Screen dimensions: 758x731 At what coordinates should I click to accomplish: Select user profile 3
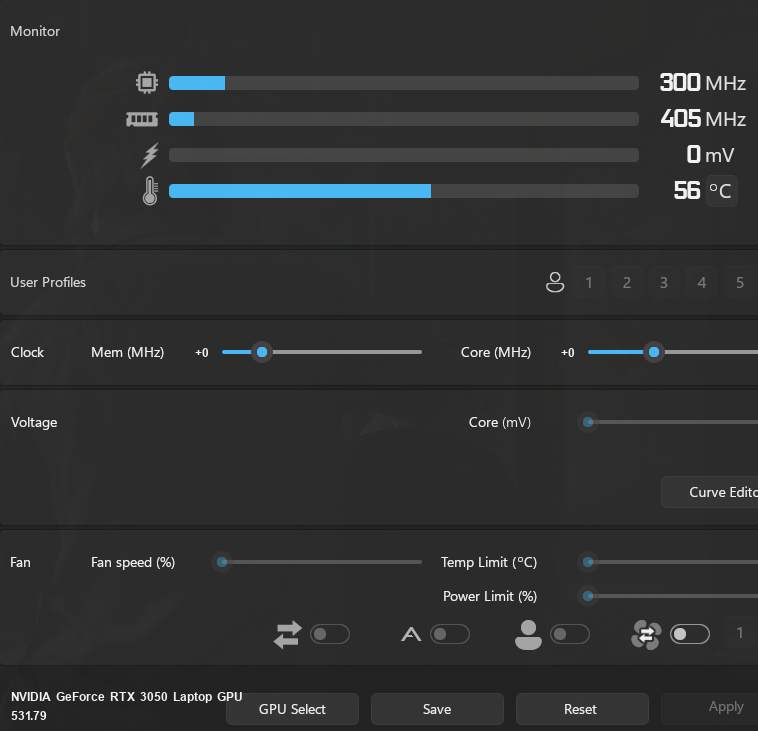click(664, 282)
